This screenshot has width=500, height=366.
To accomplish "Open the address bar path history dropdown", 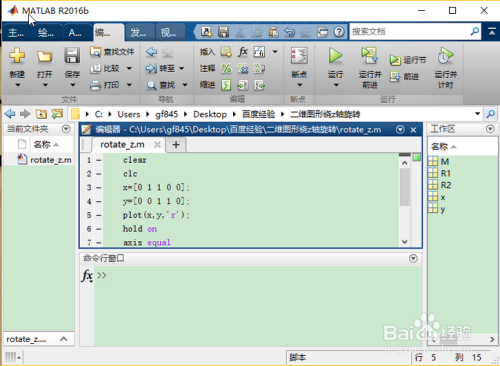I will click(477, 114).
